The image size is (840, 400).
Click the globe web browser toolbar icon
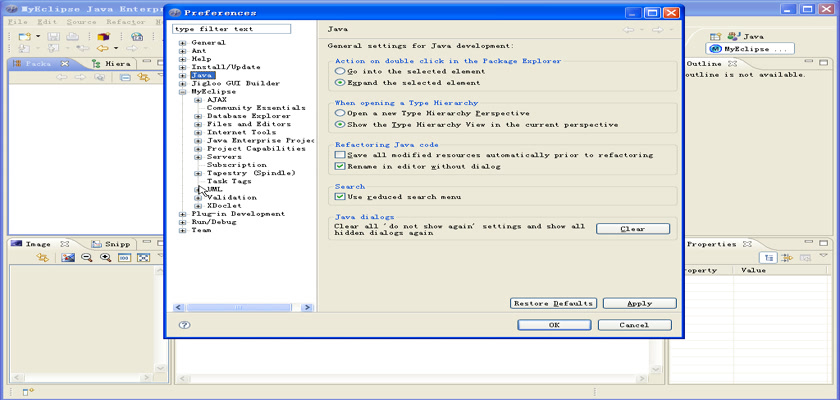[137, 36]
